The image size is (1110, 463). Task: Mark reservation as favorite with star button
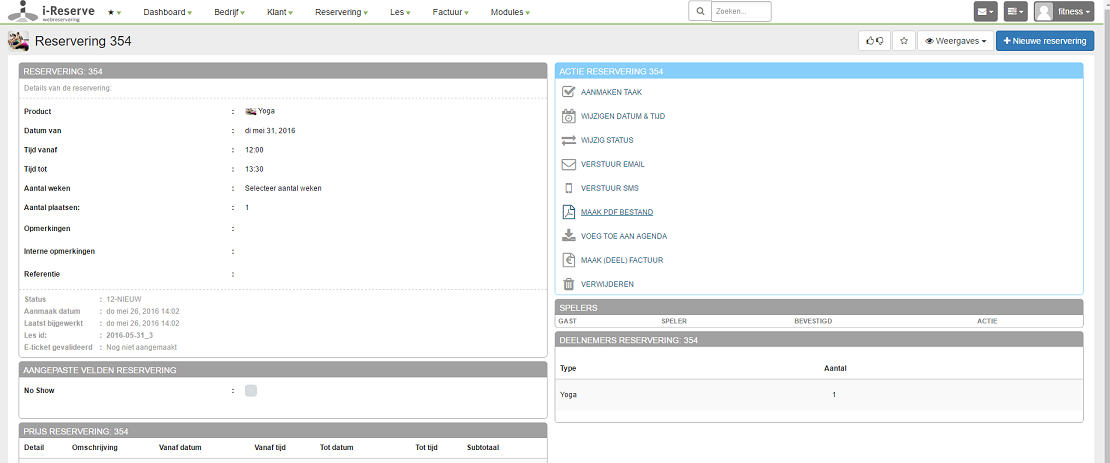(x=903, y=41)
